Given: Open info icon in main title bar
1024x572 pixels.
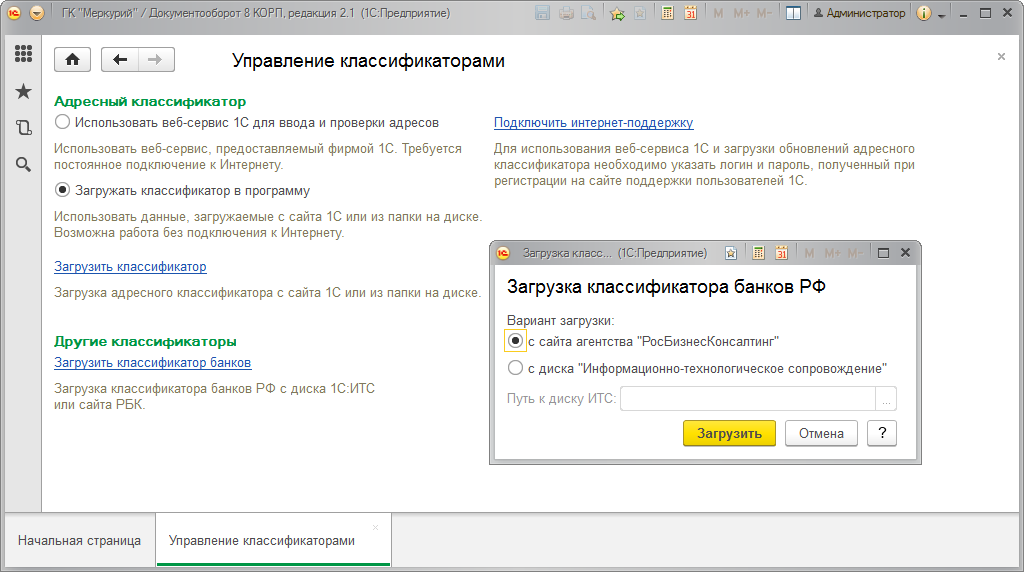Looking at the screenshot, I should click(x=923, y=13).
